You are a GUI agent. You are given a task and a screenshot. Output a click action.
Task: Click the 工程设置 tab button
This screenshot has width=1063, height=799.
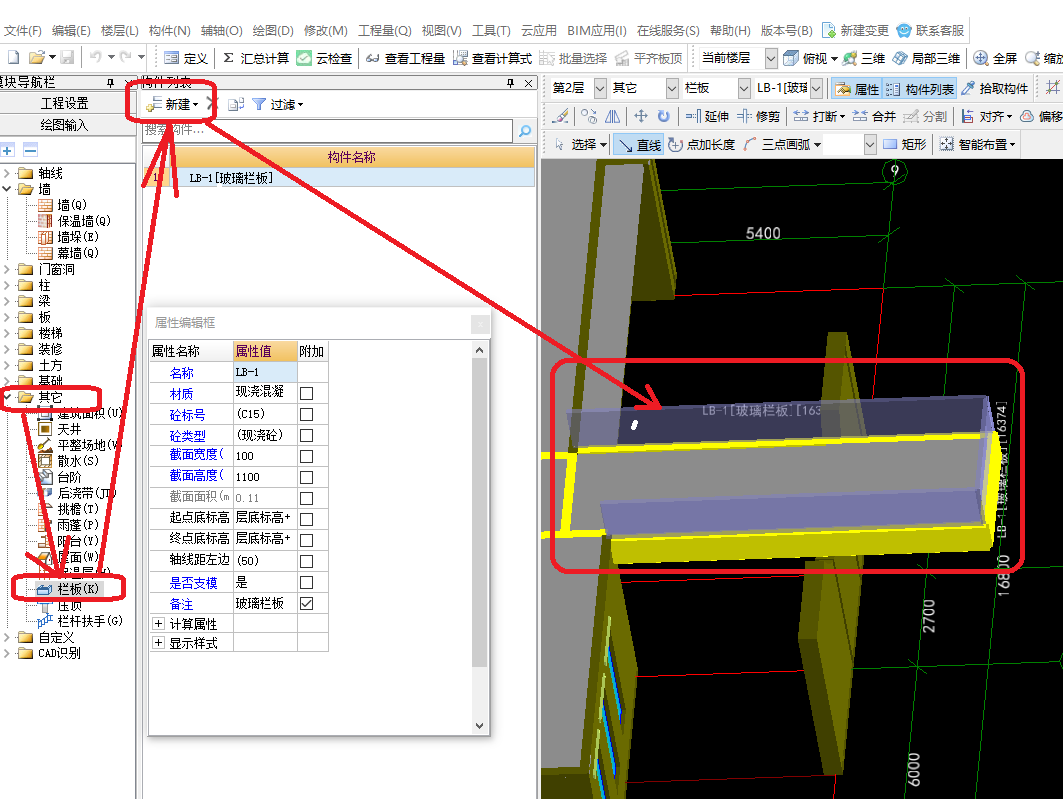(65, 103)
